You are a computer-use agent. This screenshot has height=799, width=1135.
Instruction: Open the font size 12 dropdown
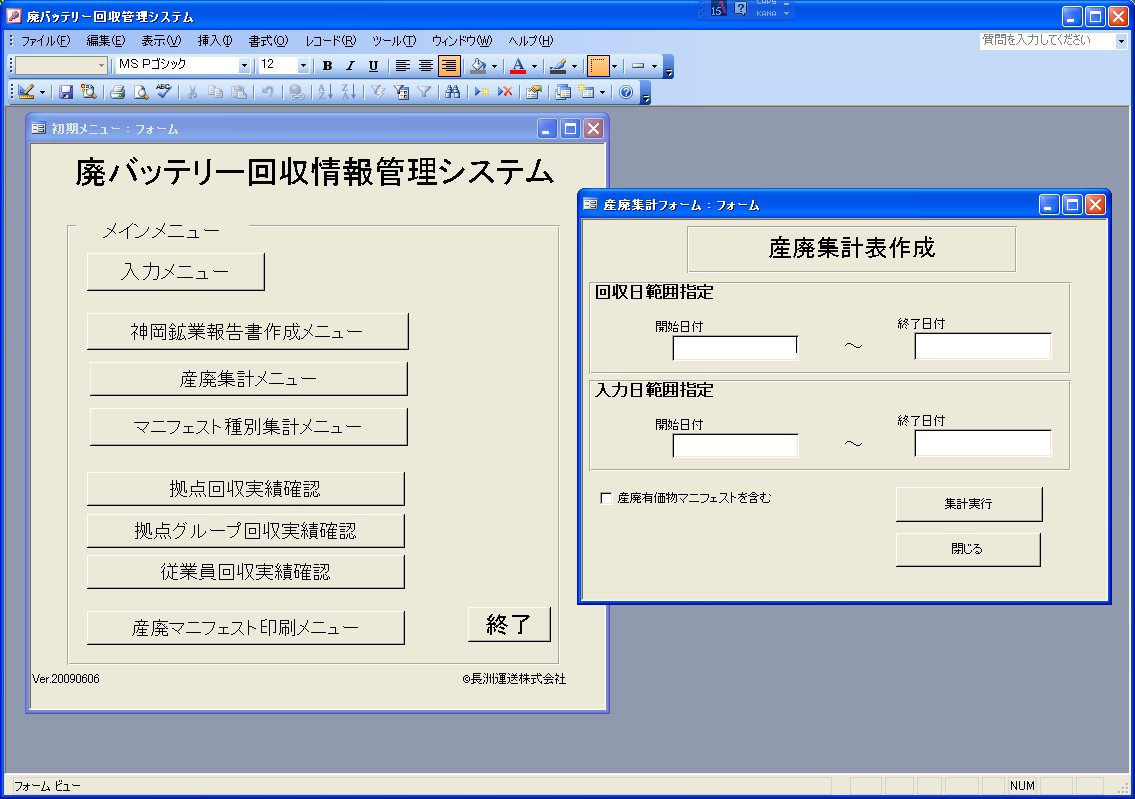point(303,65)
